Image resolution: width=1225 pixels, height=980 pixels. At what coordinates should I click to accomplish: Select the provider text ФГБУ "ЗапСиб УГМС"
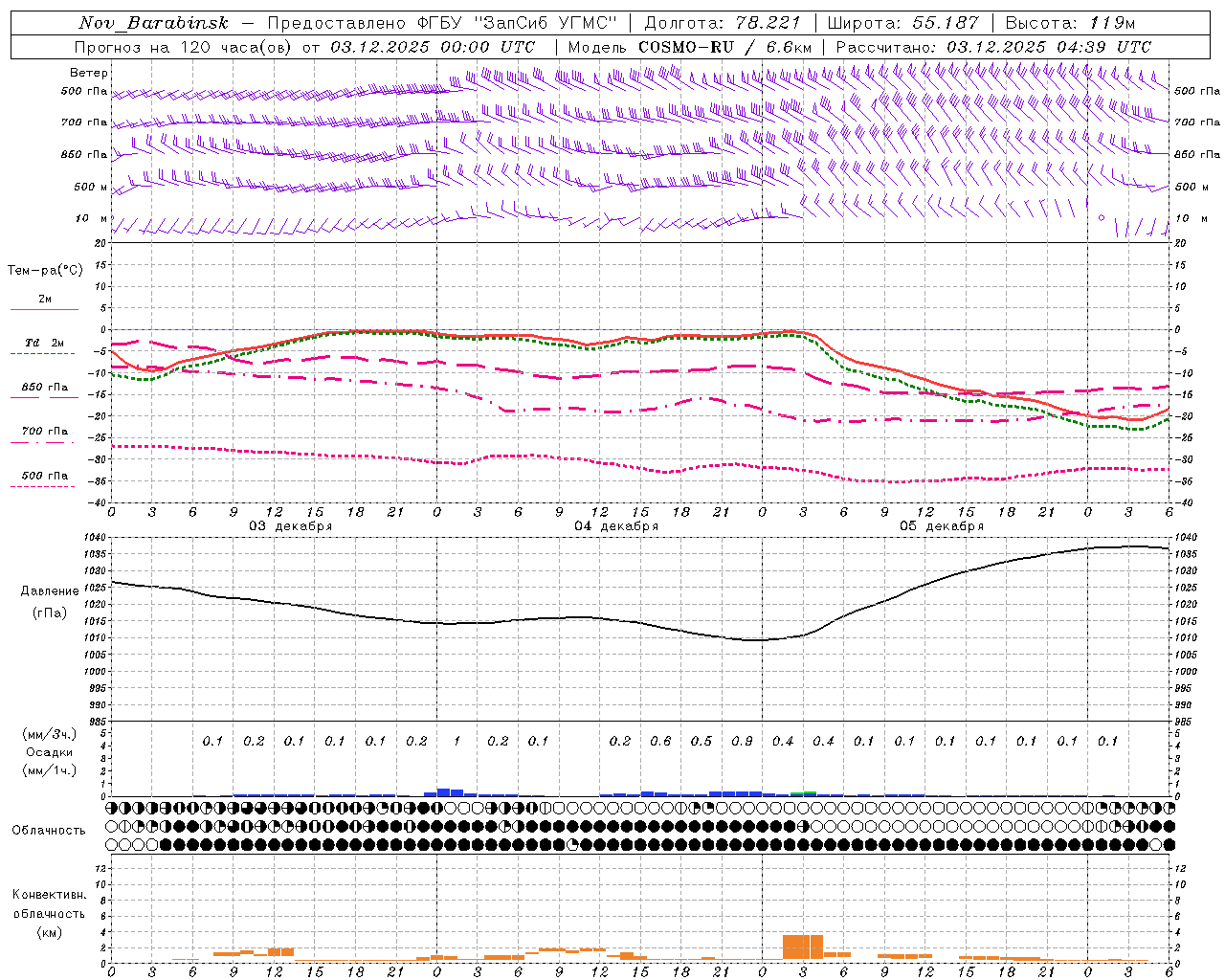click(x=518, y=22)
